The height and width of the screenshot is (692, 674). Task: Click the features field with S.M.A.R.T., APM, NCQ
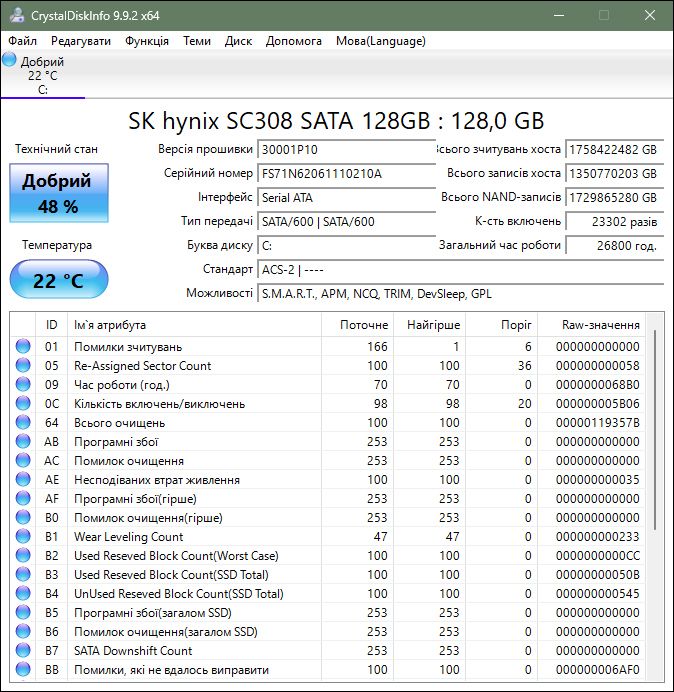point(460,293)
